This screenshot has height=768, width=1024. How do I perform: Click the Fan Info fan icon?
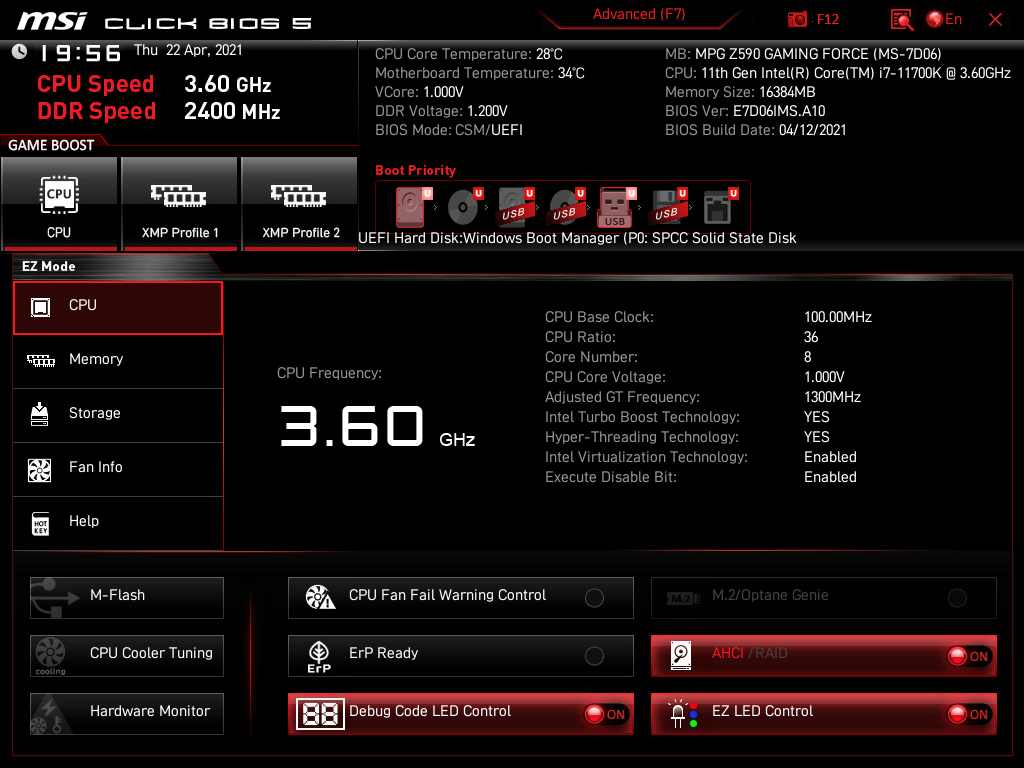coord(40,470)
